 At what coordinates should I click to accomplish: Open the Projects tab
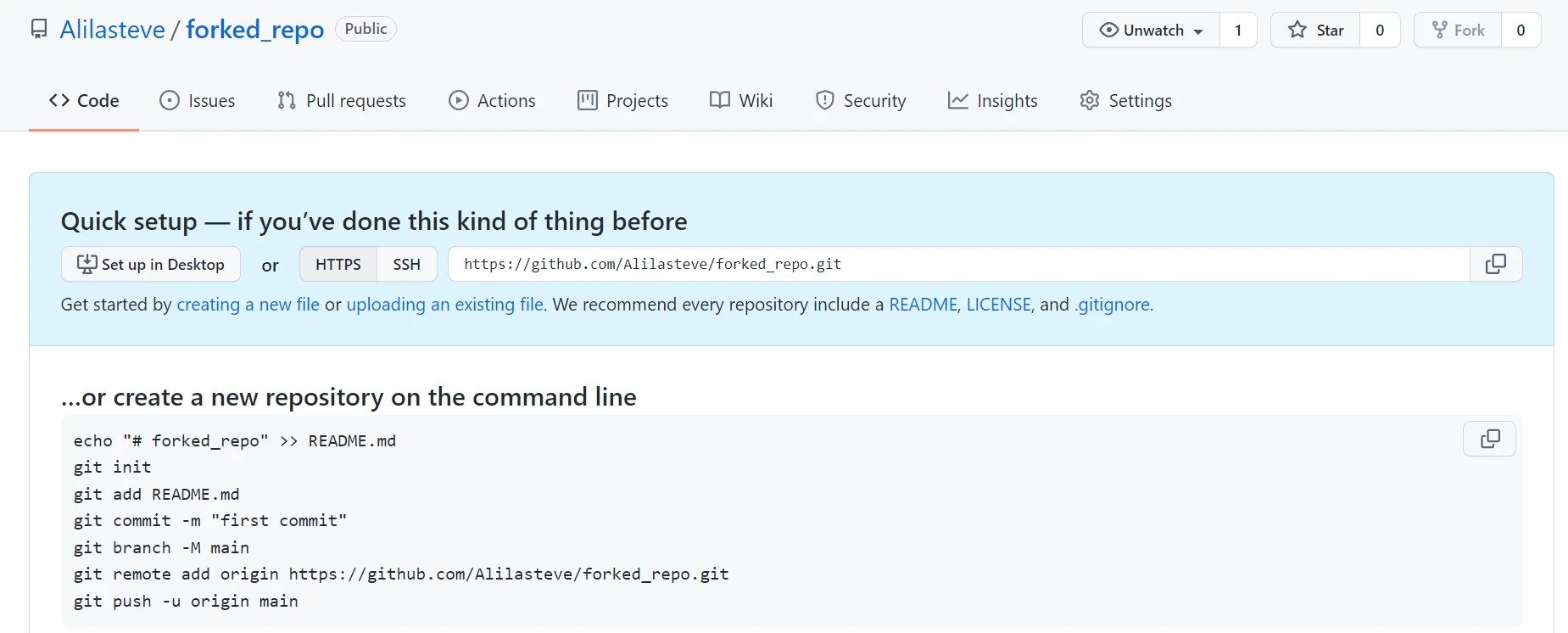[x=623, y=100]
